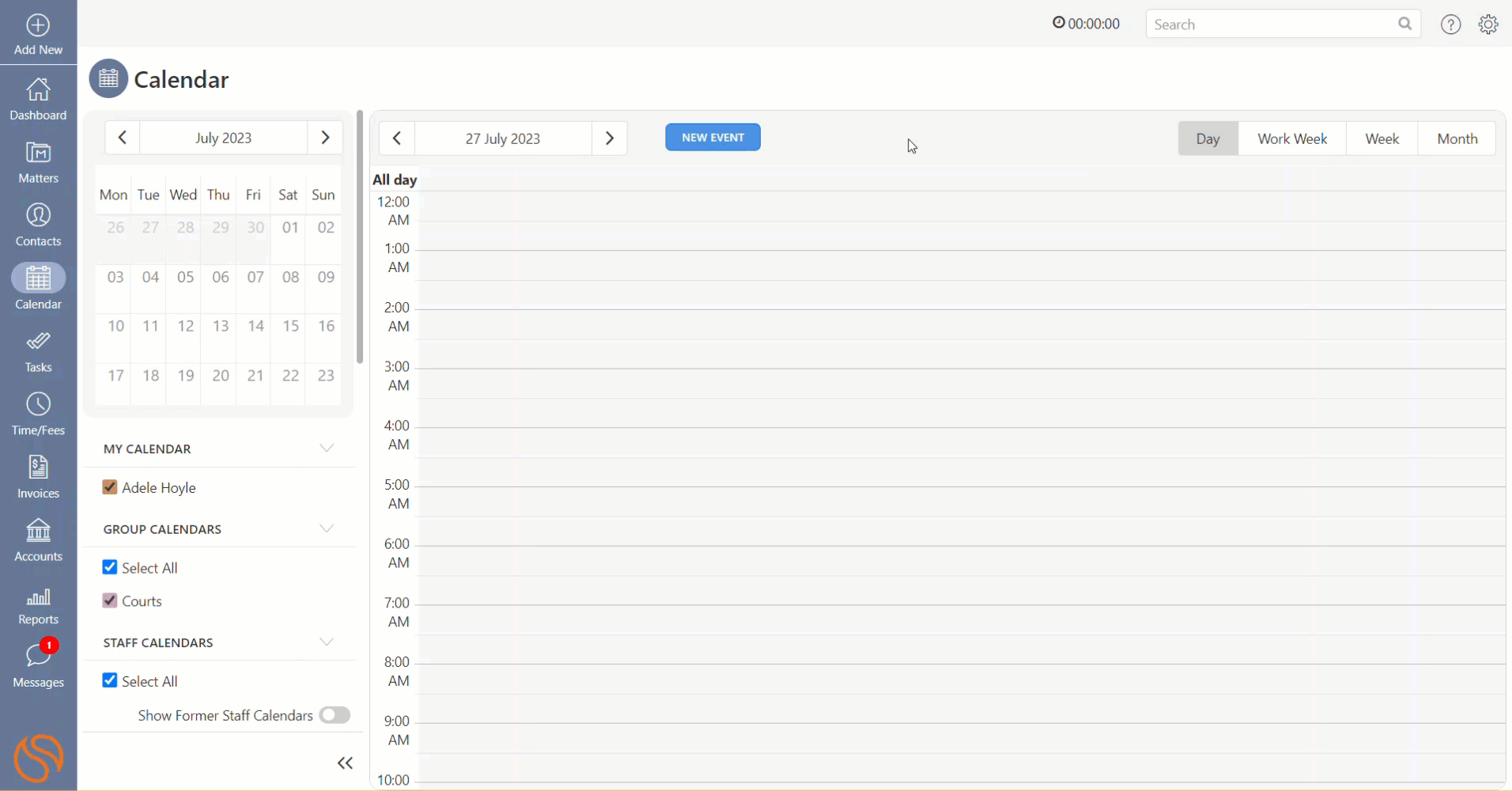The width and height of the screenshot is (1512, 791).
Task: Open the help question mark icon
Action: (x=1450, y=25)
